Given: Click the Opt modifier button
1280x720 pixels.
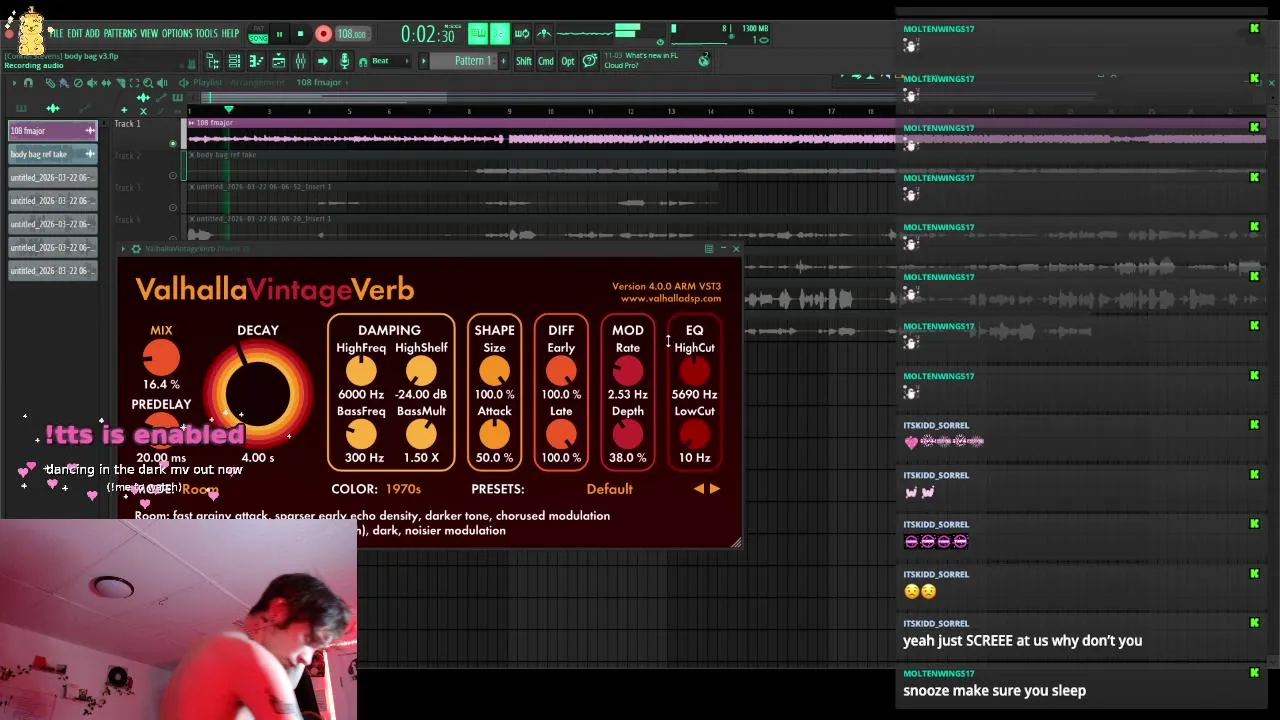Looking at the screenshot, I should 568,61.
